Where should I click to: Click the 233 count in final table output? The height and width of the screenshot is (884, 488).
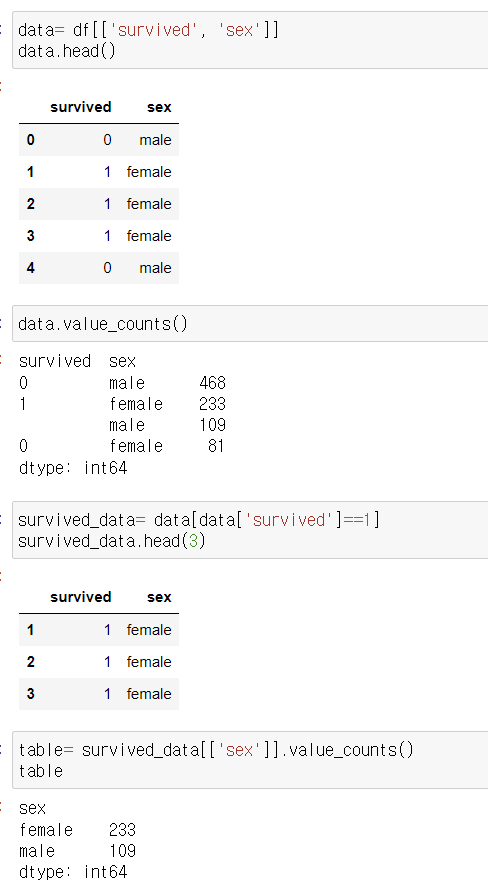point(122,830)
